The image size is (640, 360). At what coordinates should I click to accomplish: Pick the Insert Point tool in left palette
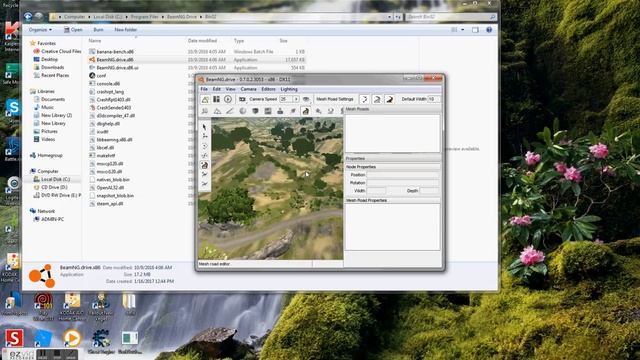click(204, 175)
